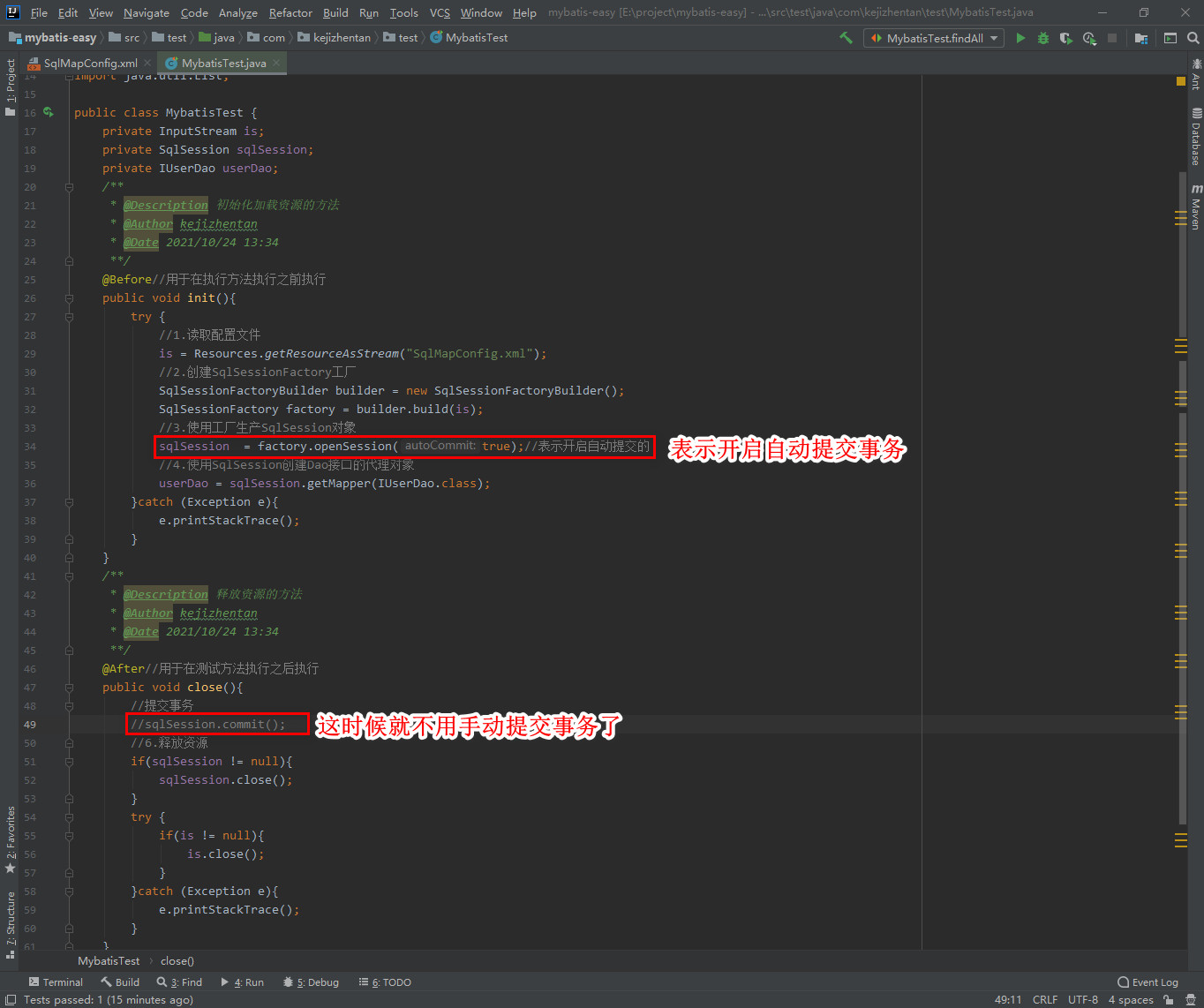Collapse the catch block fold at line 37
This screenshot has width=1204, height=1008.
[69, 502]
